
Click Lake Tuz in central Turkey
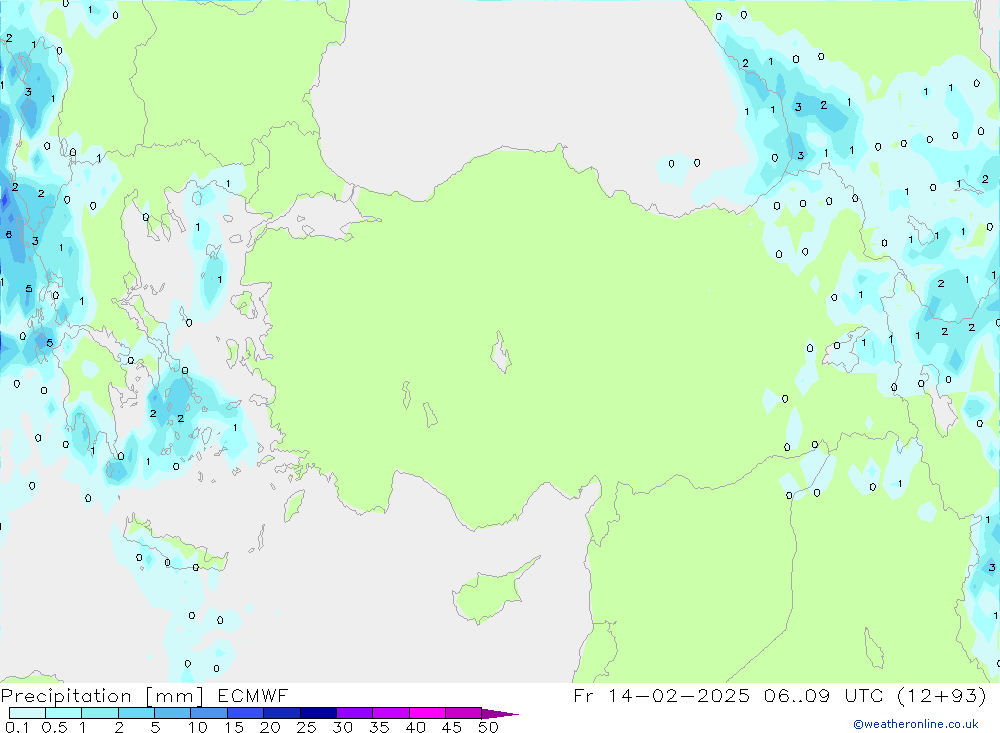coord(501,352)
